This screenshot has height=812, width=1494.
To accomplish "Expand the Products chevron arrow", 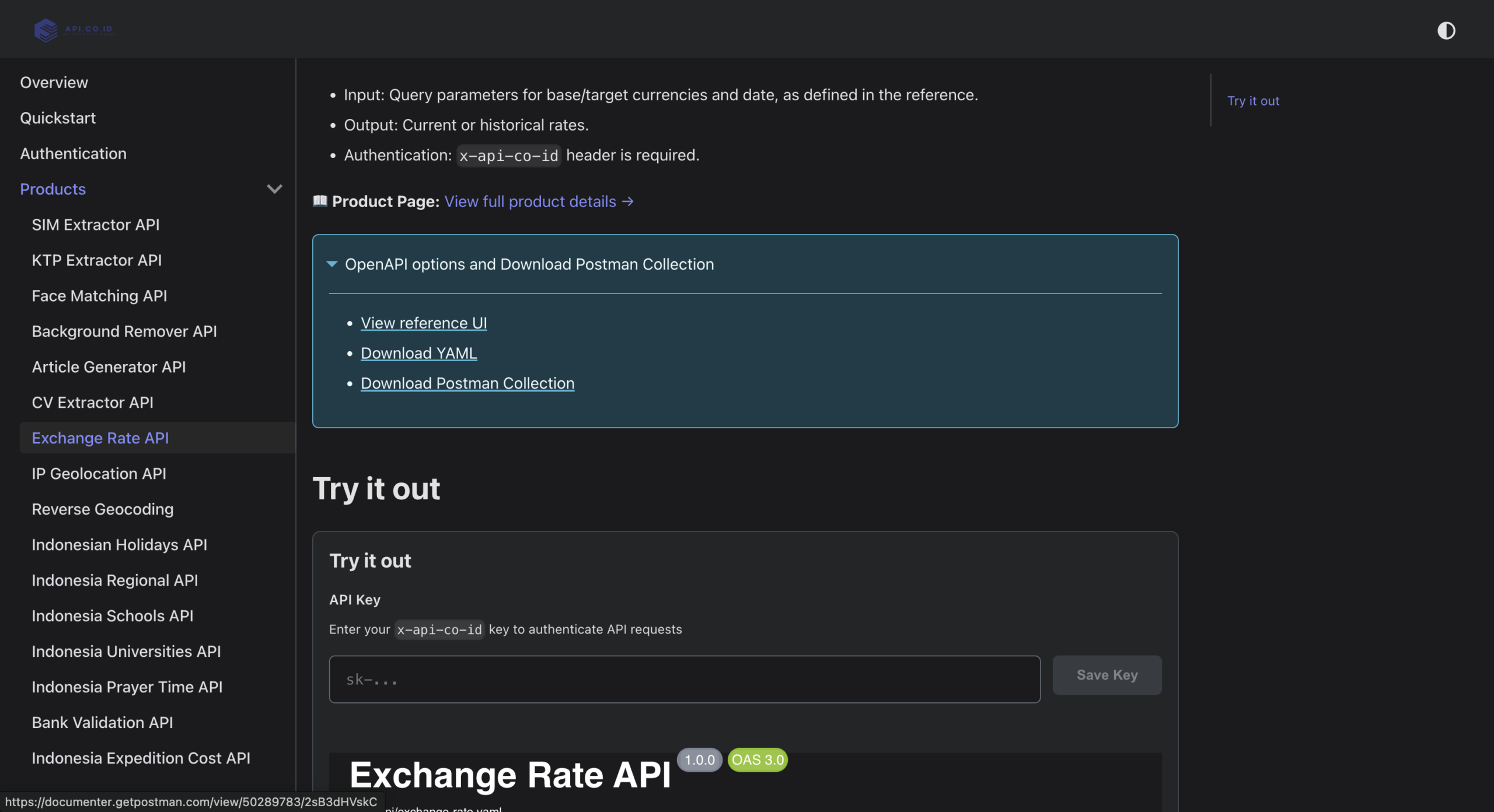I will click(274, 188).
